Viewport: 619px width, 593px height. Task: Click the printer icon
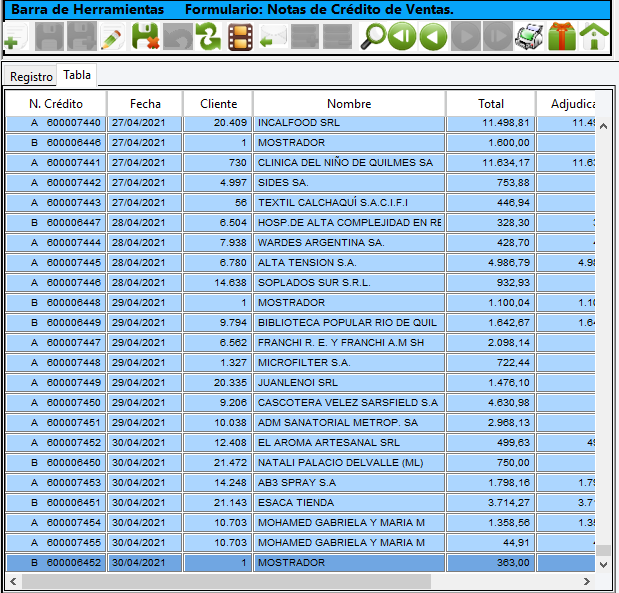coord(529,37)
